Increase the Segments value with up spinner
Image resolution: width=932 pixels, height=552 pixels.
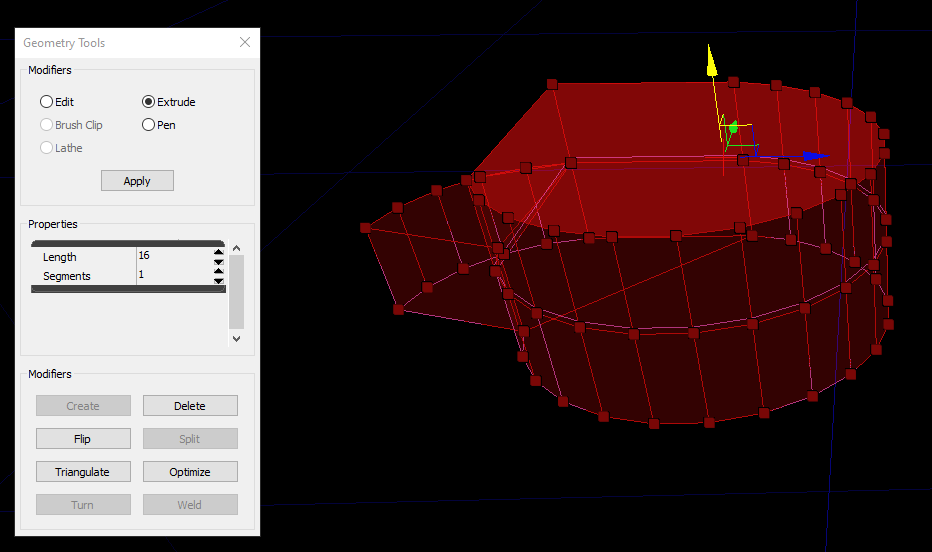click(218, 272)
